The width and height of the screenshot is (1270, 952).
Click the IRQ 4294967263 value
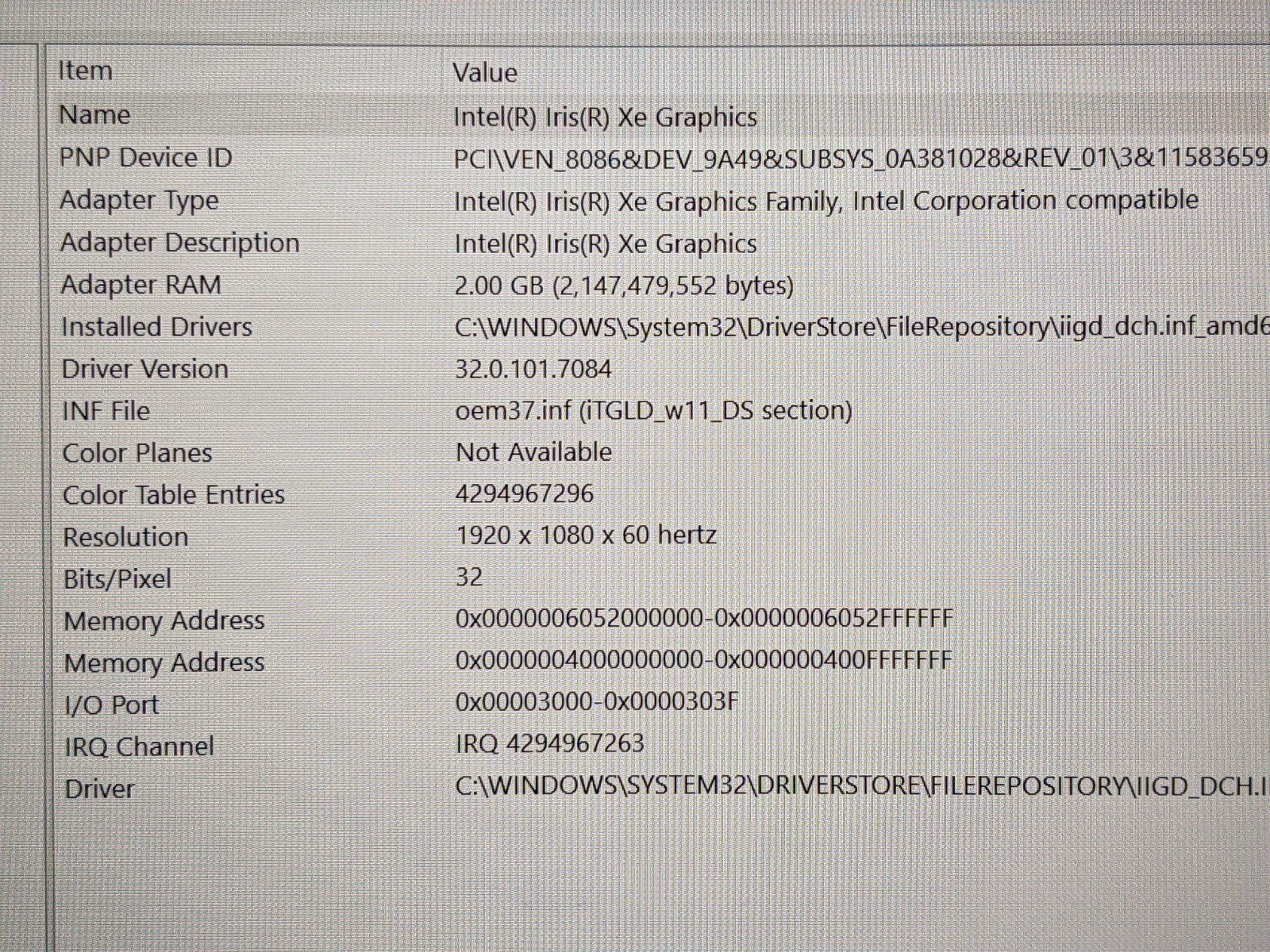click(550, 743)
